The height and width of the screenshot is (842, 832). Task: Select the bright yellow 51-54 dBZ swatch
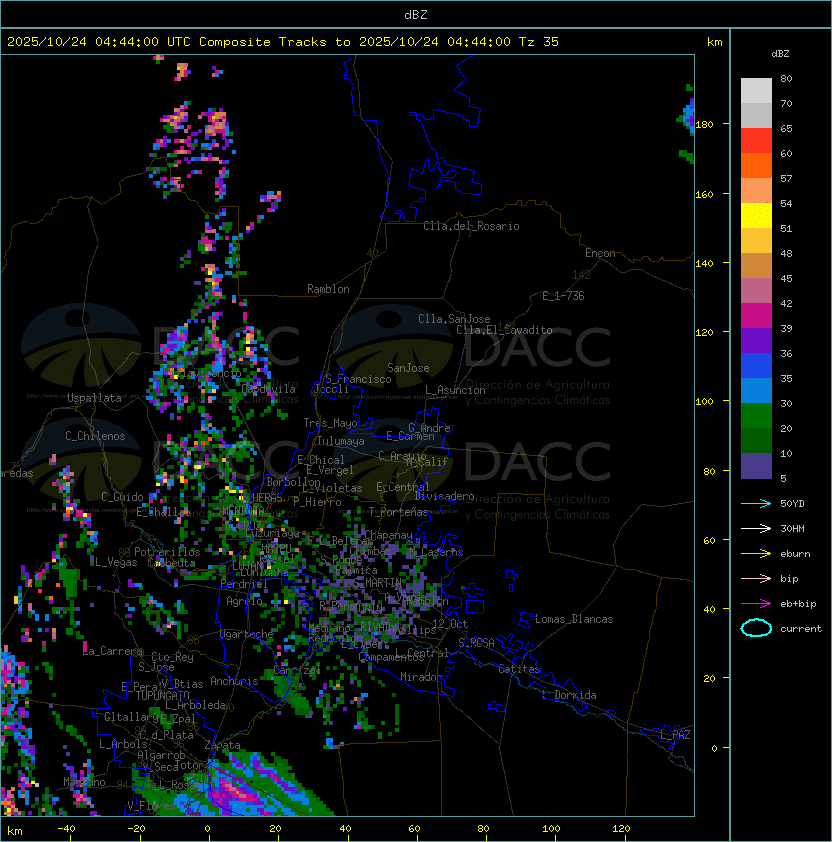pyautogui.click(x=756, y=215)
